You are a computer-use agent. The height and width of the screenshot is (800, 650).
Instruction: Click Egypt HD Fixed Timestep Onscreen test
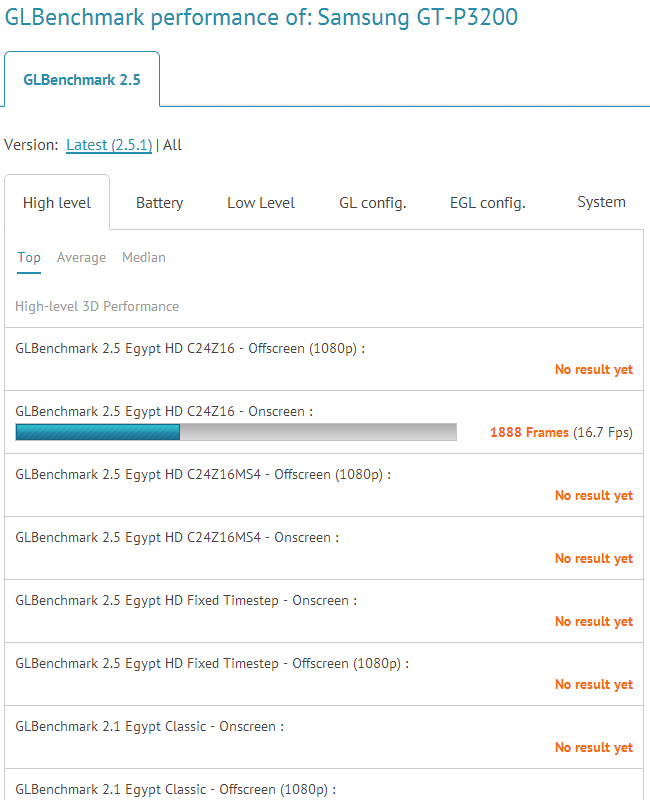(x=186, y=601)
